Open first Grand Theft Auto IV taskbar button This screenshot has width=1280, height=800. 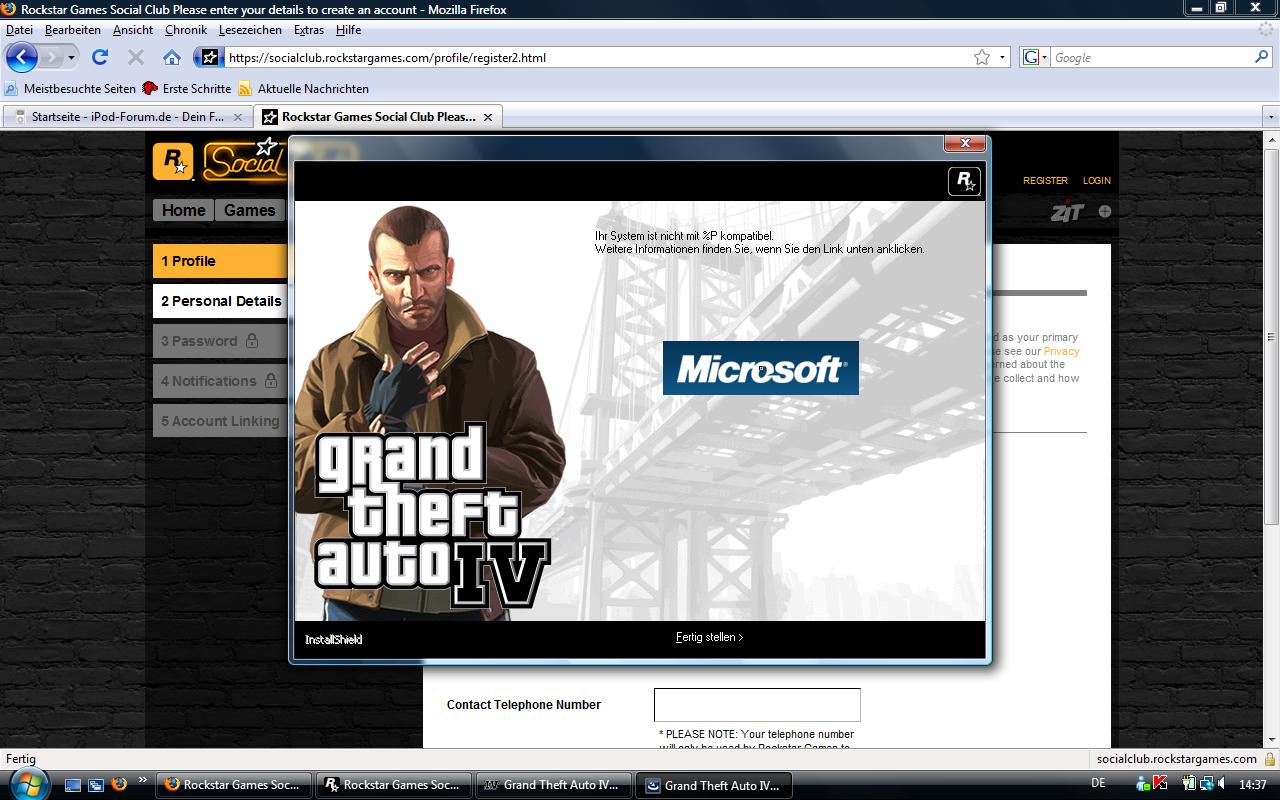(554, 785)
